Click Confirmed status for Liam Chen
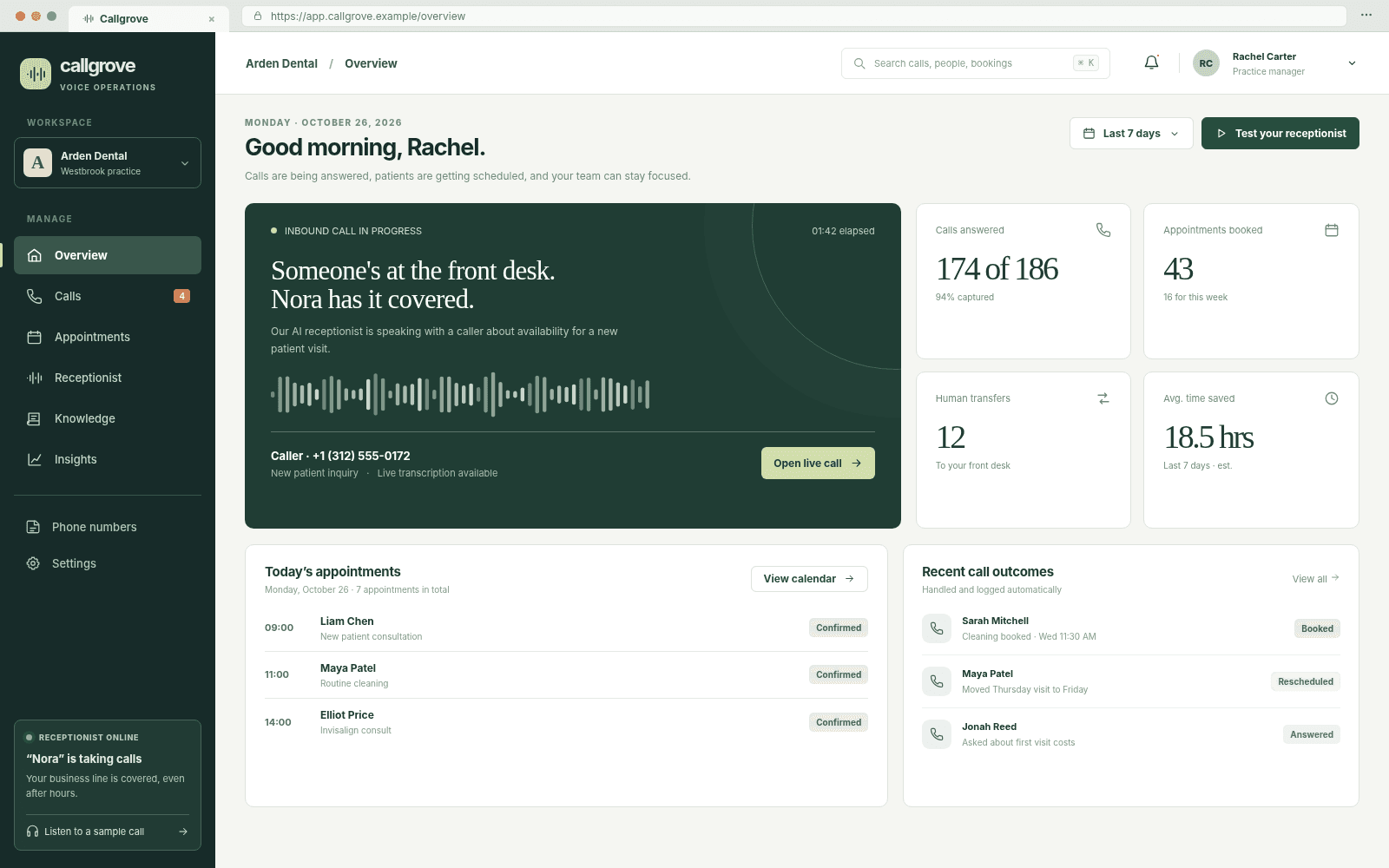Viewport: 1389px width, 868px height. coord(839,628)
